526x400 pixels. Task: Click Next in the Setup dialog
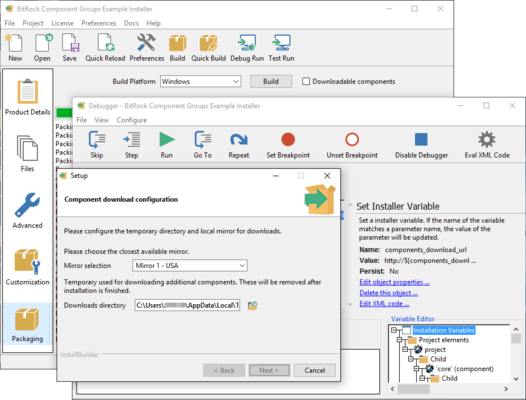coord(269,370)
